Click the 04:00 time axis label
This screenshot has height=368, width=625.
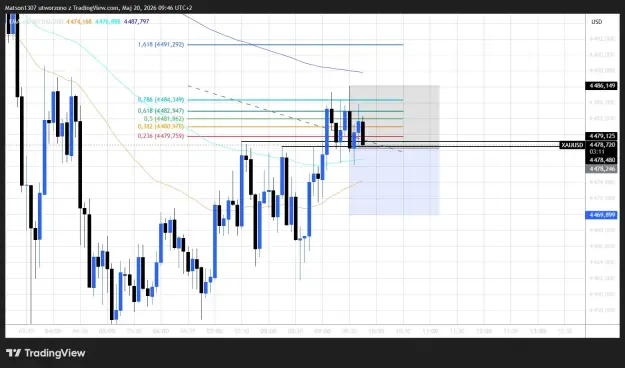pyautogui.click(x=53, y=331)
